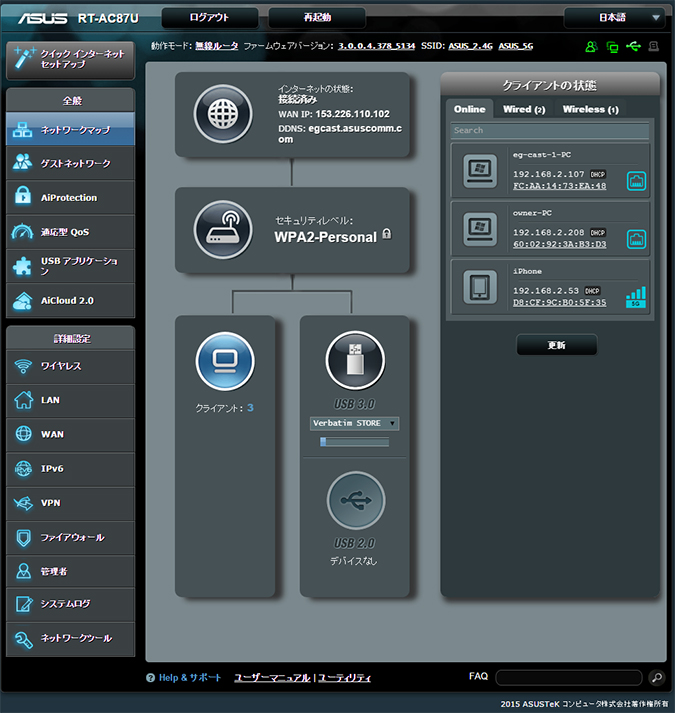Click the 再起動 reboot button
The width and height of the screenshot is (675, 713).
(317, 18)
